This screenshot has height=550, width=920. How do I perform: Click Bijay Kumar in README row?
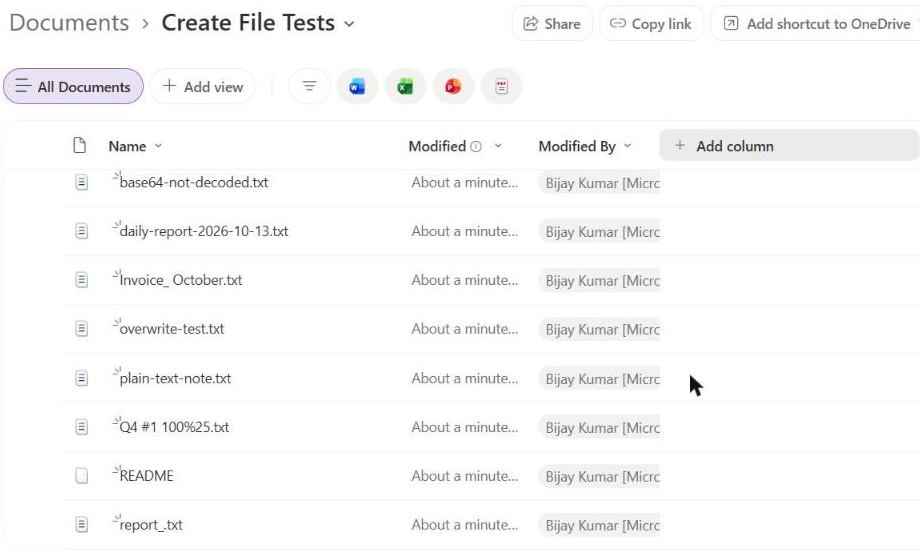point(599,476)
